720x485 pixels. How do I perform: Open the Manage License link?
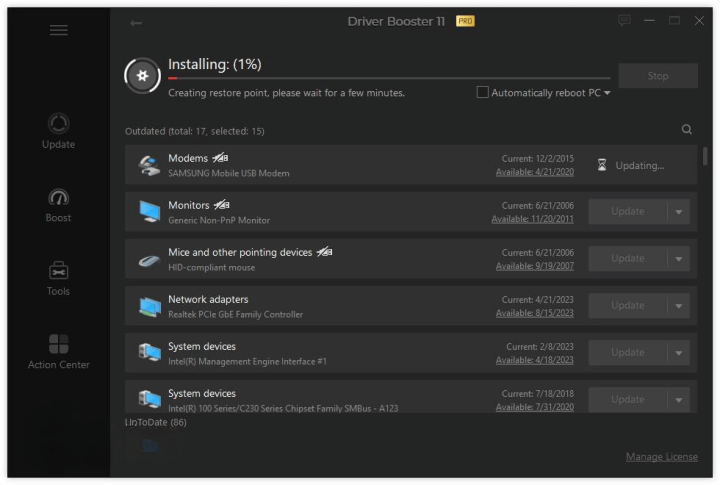(x=662, y=457)
